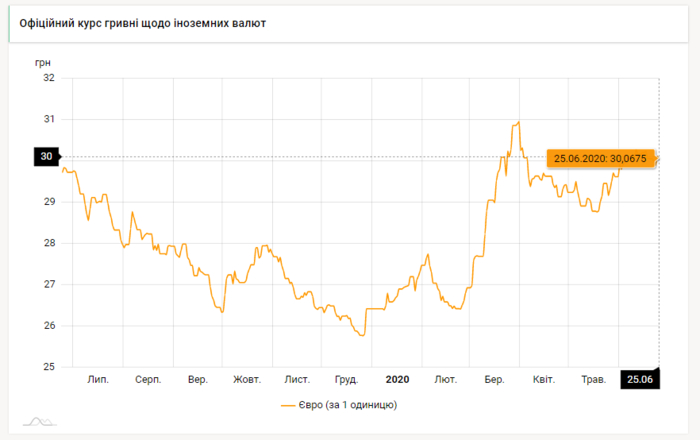Click the 32 value on the vertical axis
Viewport: 700px width, 440px height.
coord(48,77)
